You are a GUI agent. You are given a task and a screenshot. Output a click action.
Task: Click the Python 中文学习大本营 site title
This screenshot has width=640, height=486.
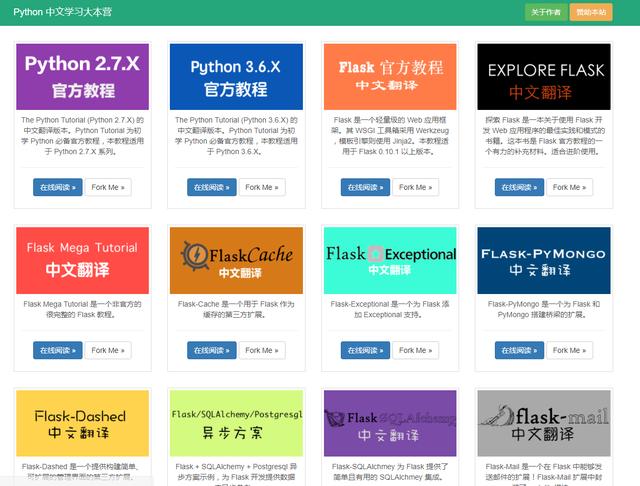[62, 12]
